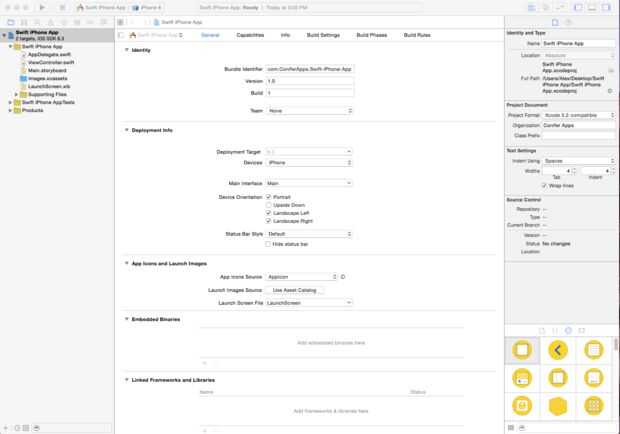Toggle the Wrap lines checkbox
Image resolution: width=620 pixels, height=434 pixels.
[x=544, y=185]
